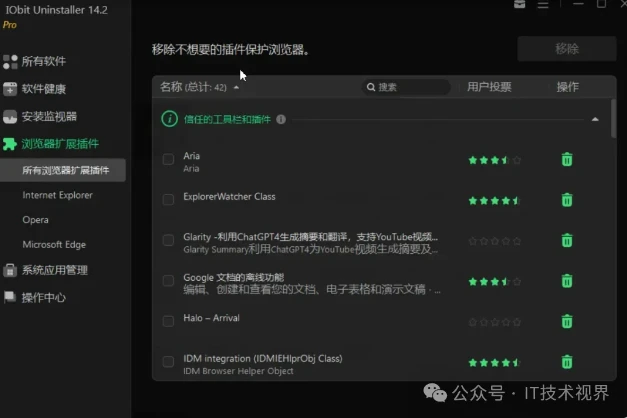This screenshot has height=418, width=627.
Task: Click the 用户投票 column header
Action: [x=489, y=87]
